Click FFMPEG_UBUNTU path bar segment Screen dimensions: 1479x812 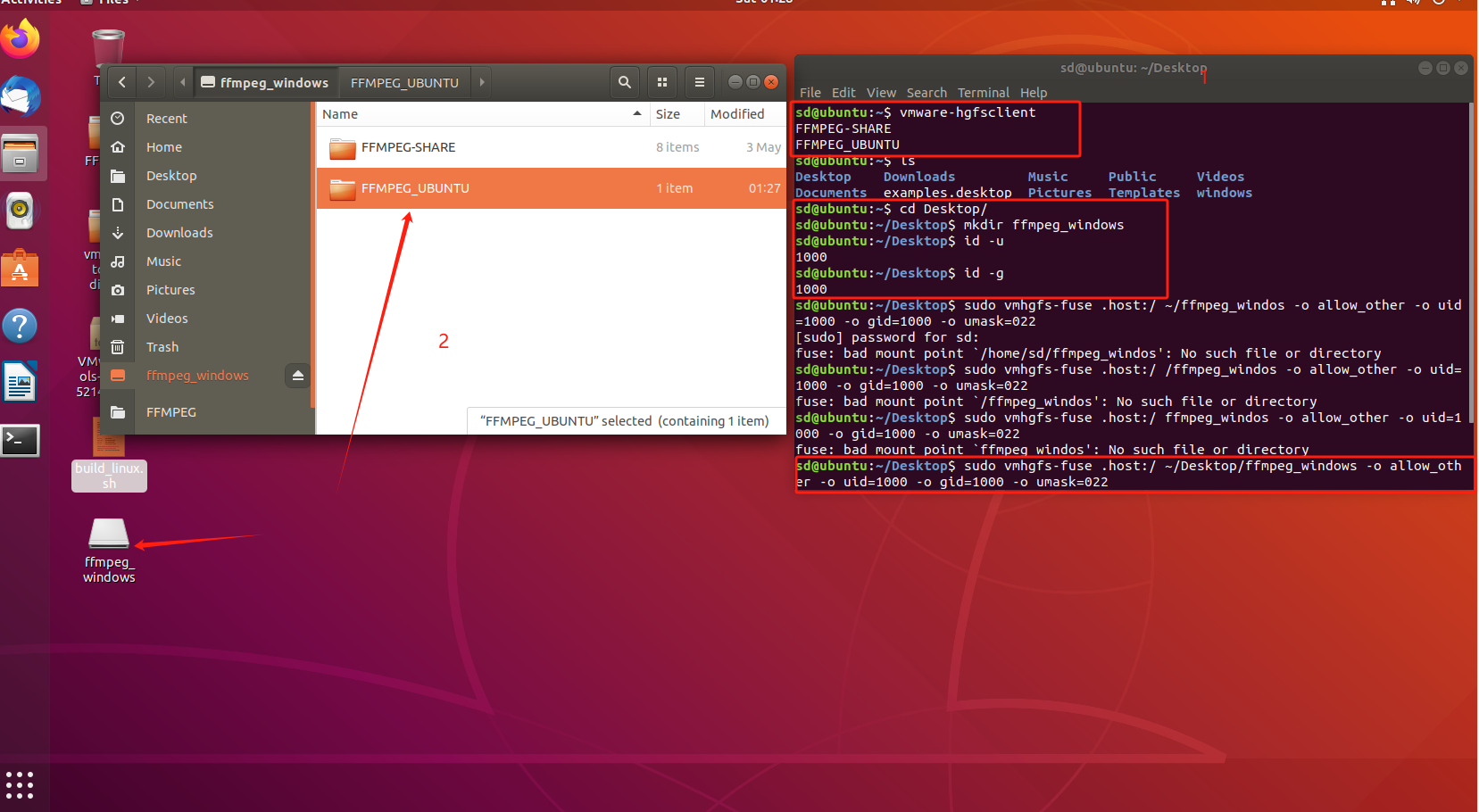point(404,82)
